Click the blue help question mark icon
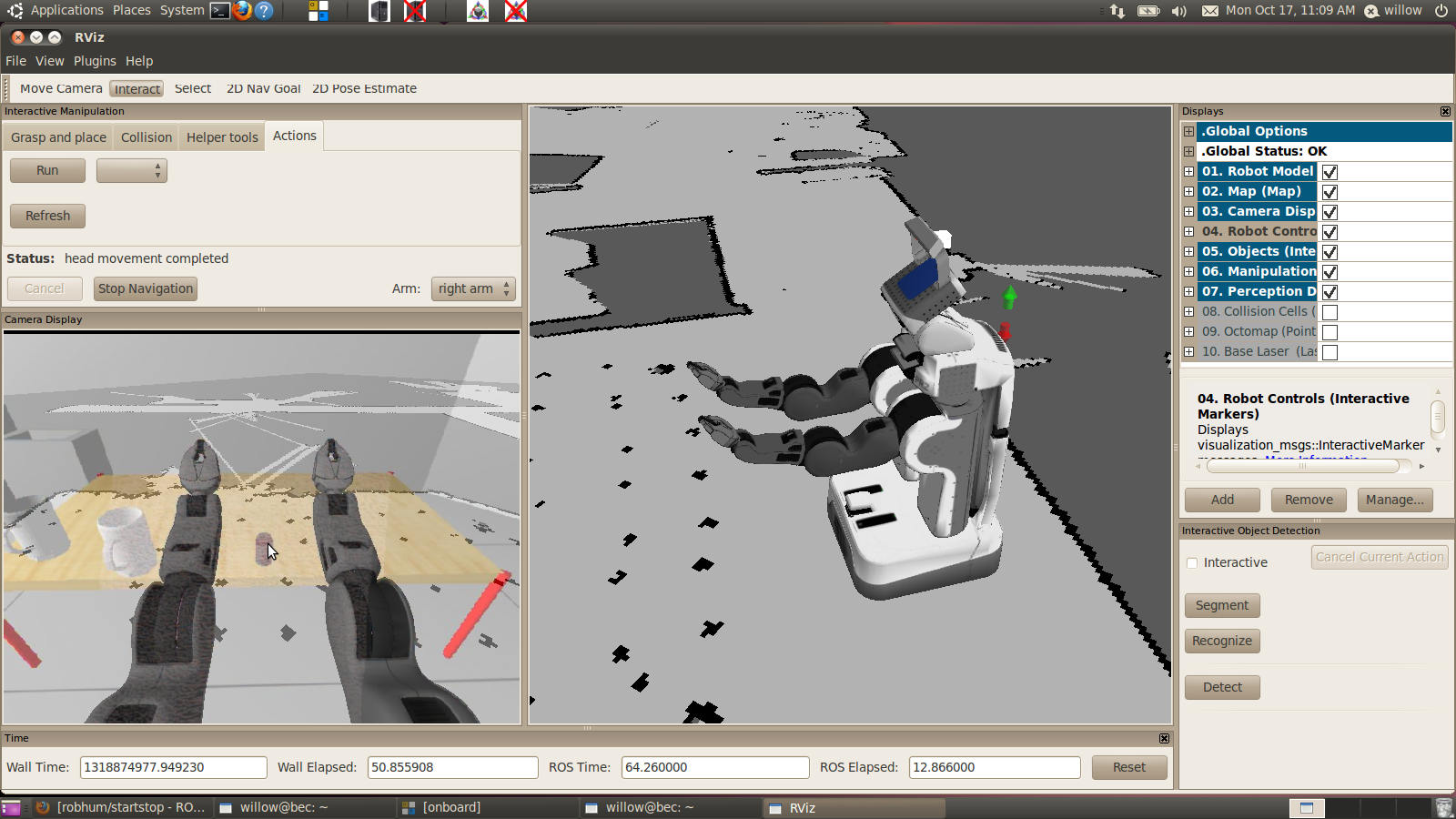 264,11
